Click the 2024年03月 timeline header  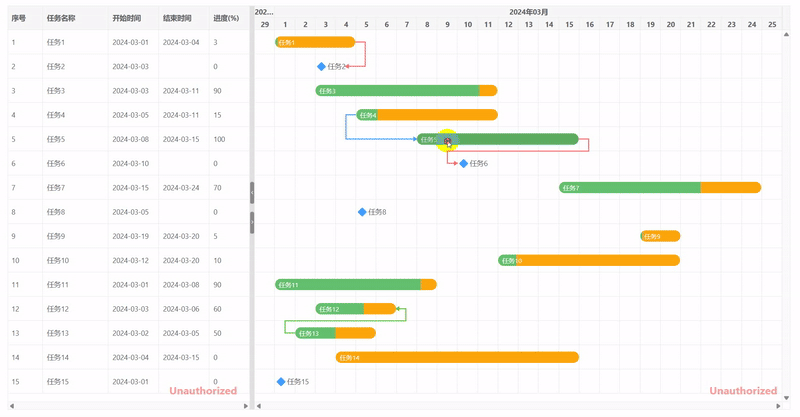529,12
